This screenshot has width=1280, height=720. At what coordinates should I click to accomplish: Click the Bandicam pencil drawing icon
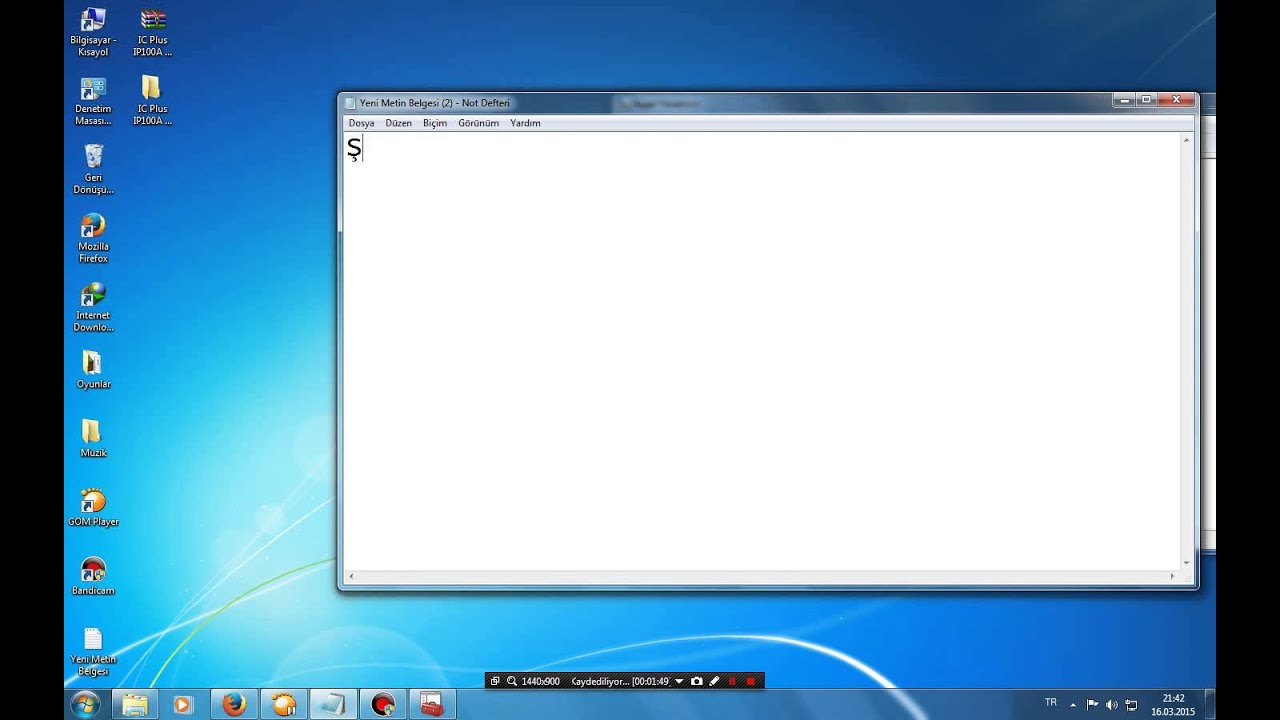coord(714,681)
